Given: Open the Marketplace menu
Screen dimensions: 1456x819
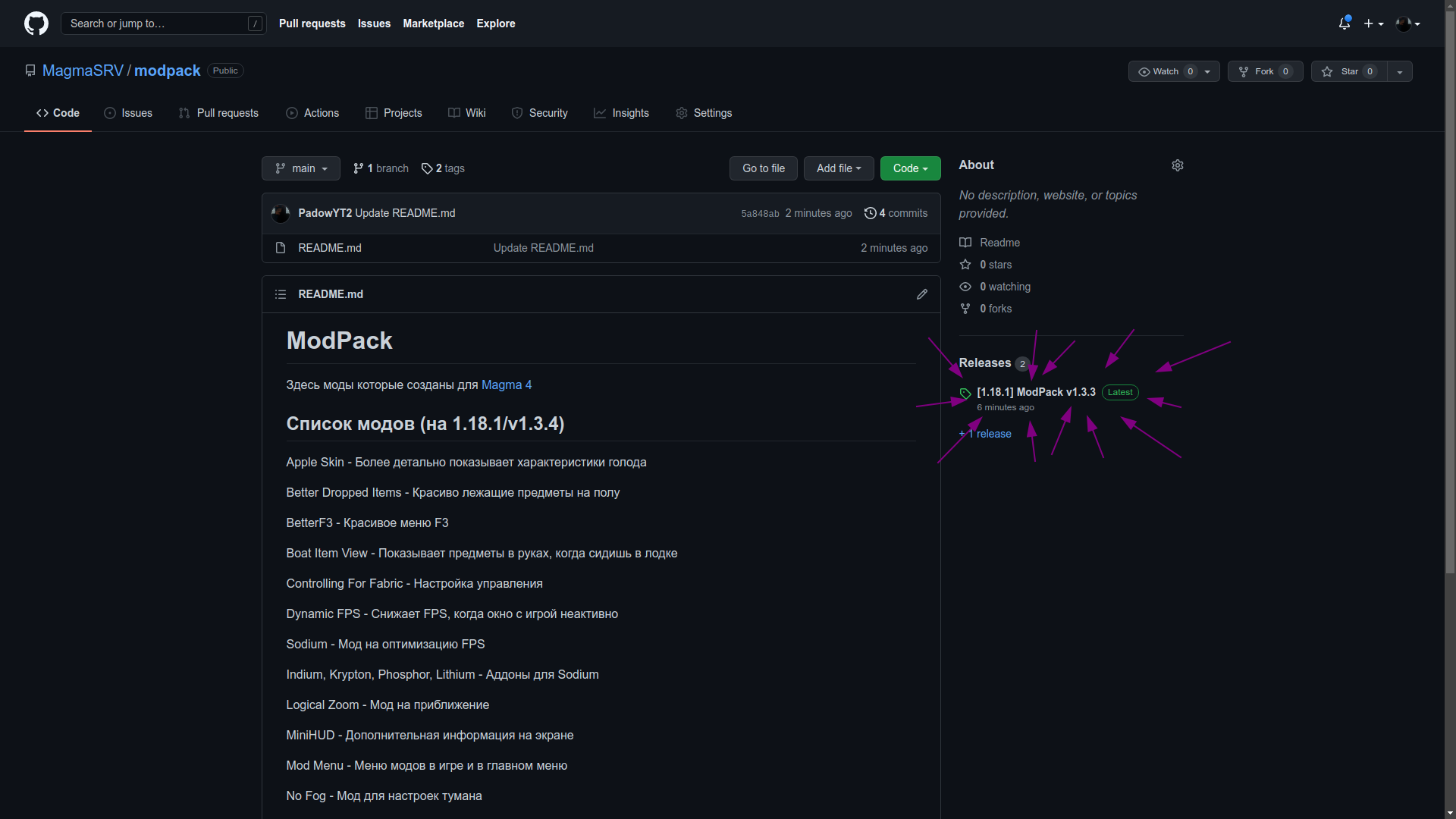Looking at the screenshot, I should [x=433, y=24].
